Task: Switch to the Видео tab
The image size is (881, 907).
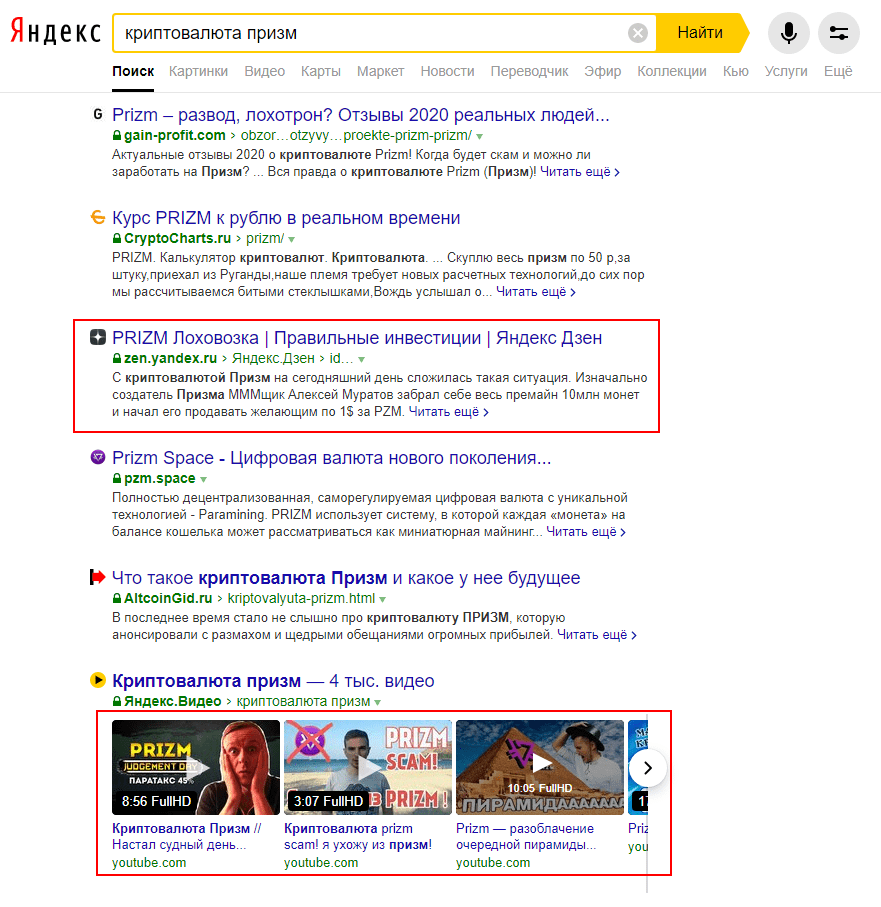Action: pyautogui.click(x=264, y=71)
